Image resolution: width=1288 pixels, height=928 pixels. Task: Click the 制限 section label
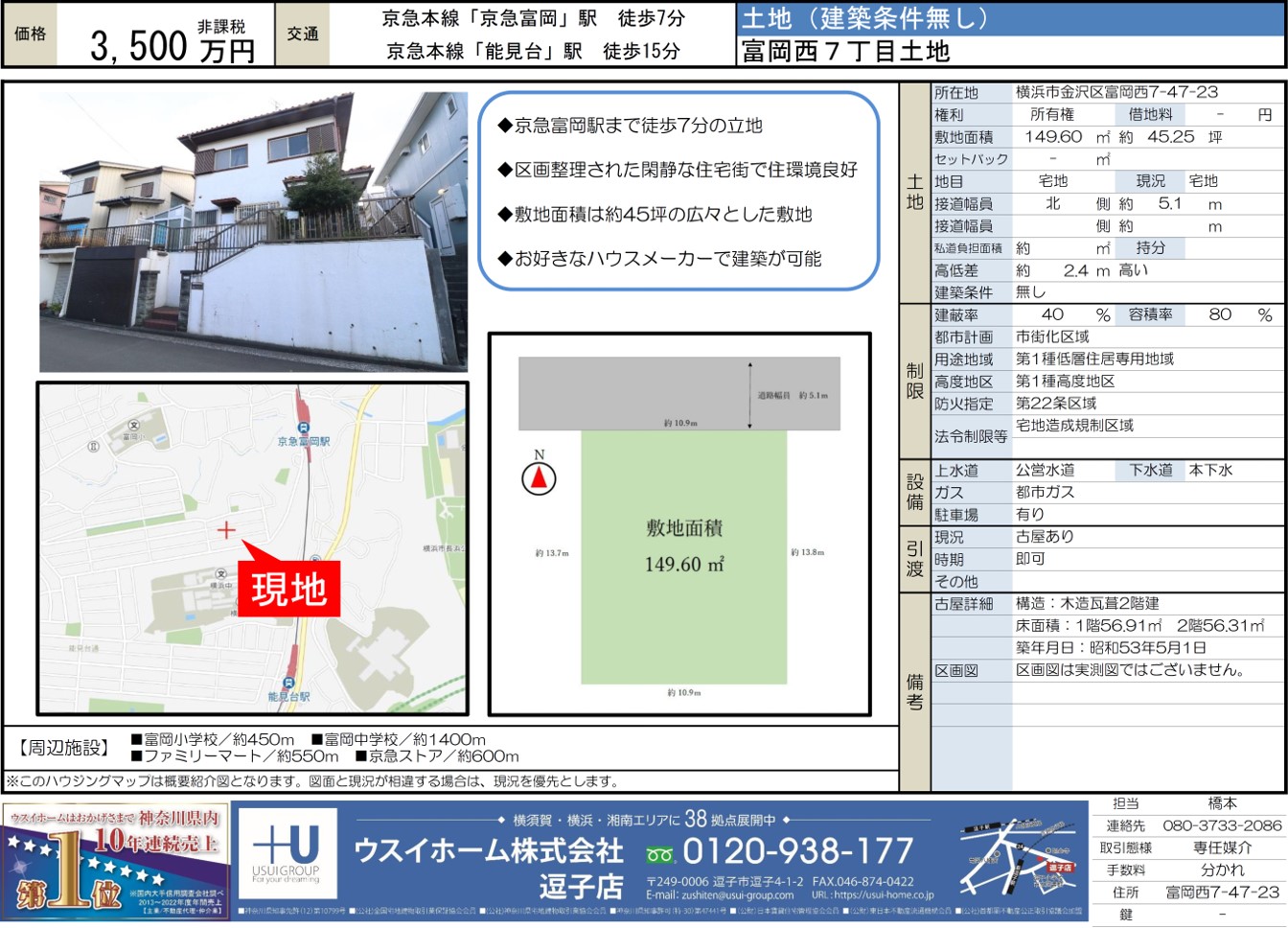point(915,381)
